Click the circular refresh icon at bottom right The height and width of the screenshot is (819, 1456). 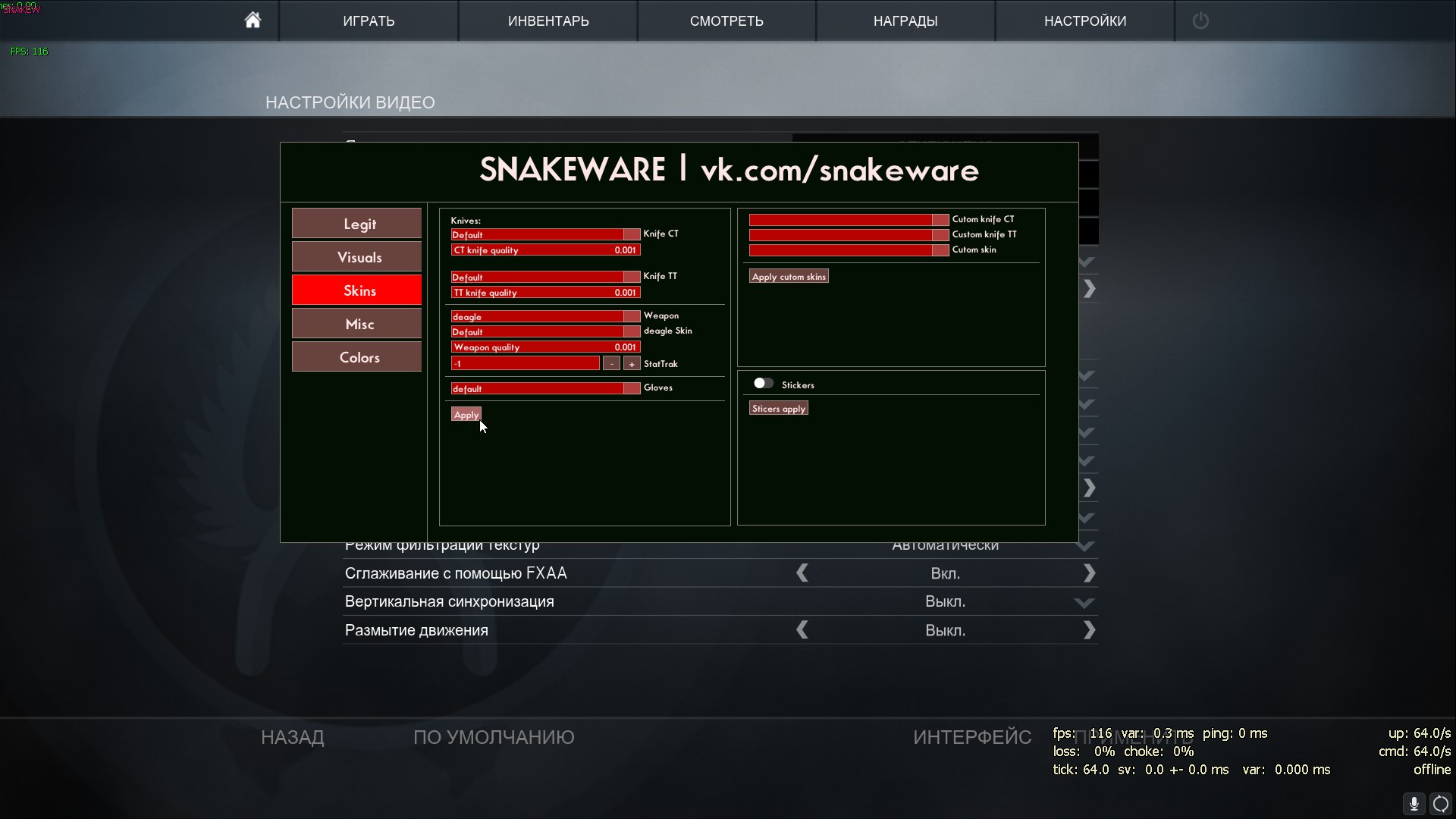coord(1441,804)
